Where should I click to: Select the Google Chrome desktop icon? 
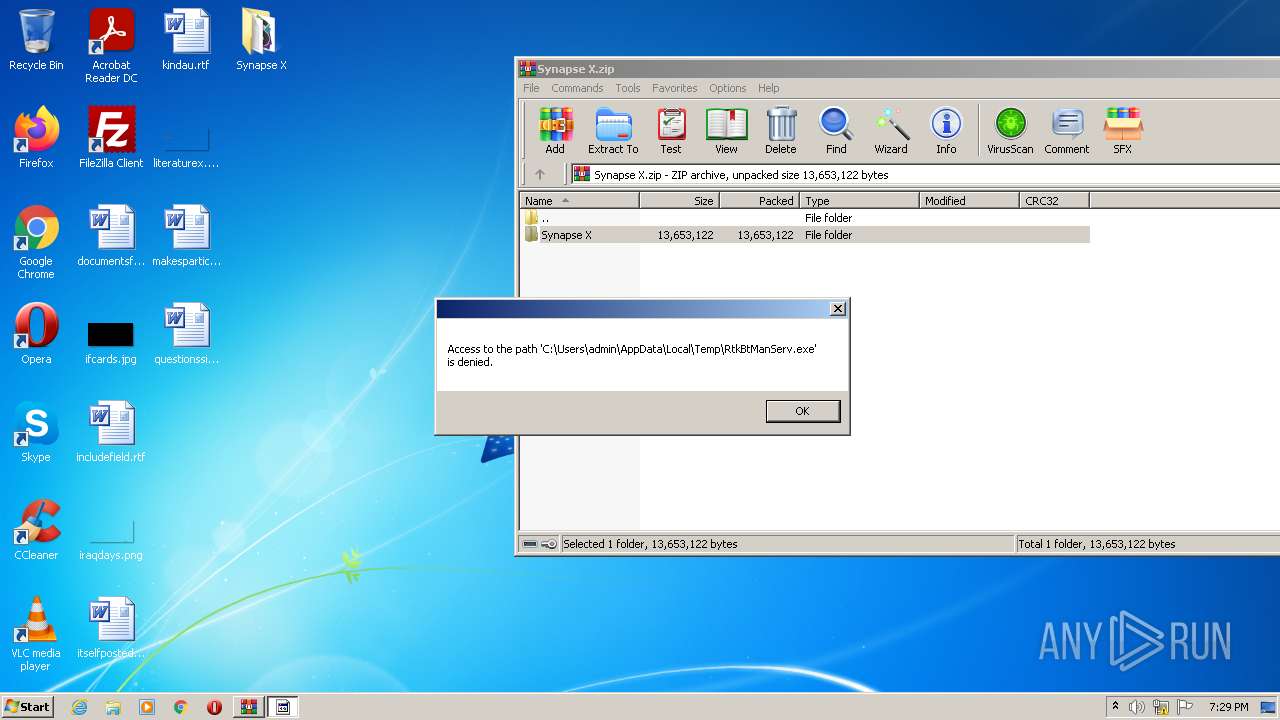tap(36, 243)
